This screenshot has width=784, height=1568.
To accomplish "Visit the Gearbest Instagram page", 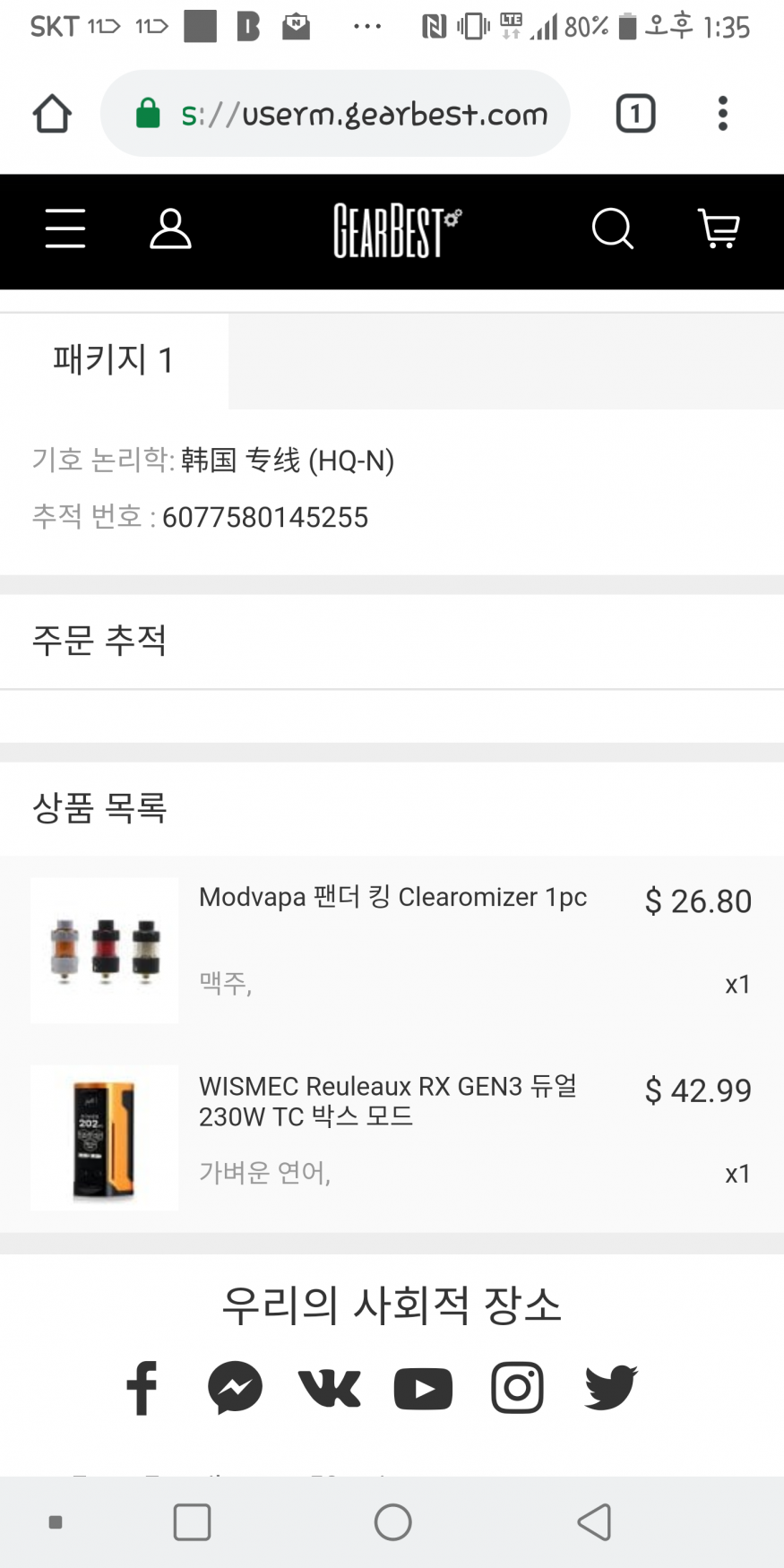I will point(517,1388).
